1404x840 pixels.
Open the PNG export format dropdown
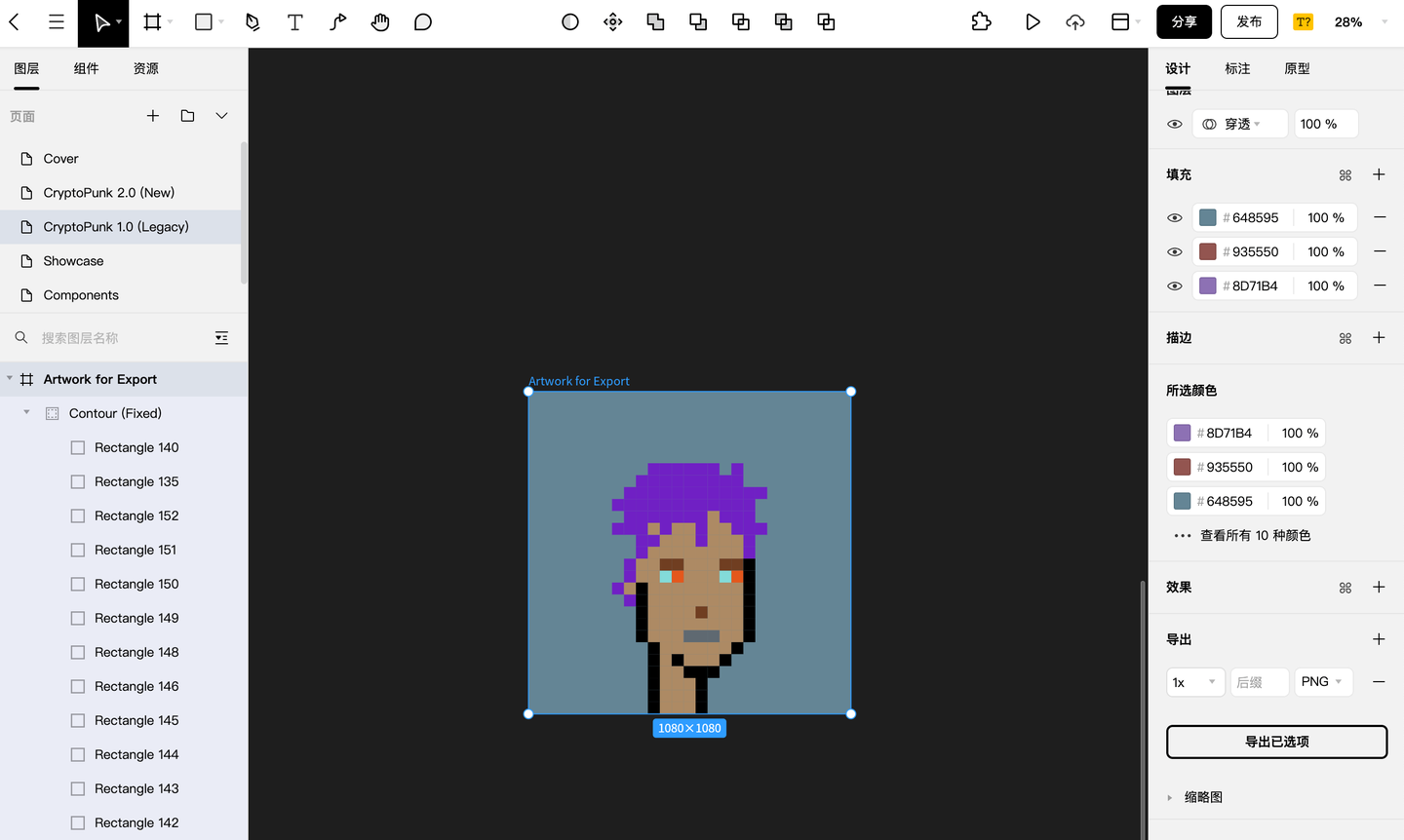pyautogui.click(x=1324, y=682)
